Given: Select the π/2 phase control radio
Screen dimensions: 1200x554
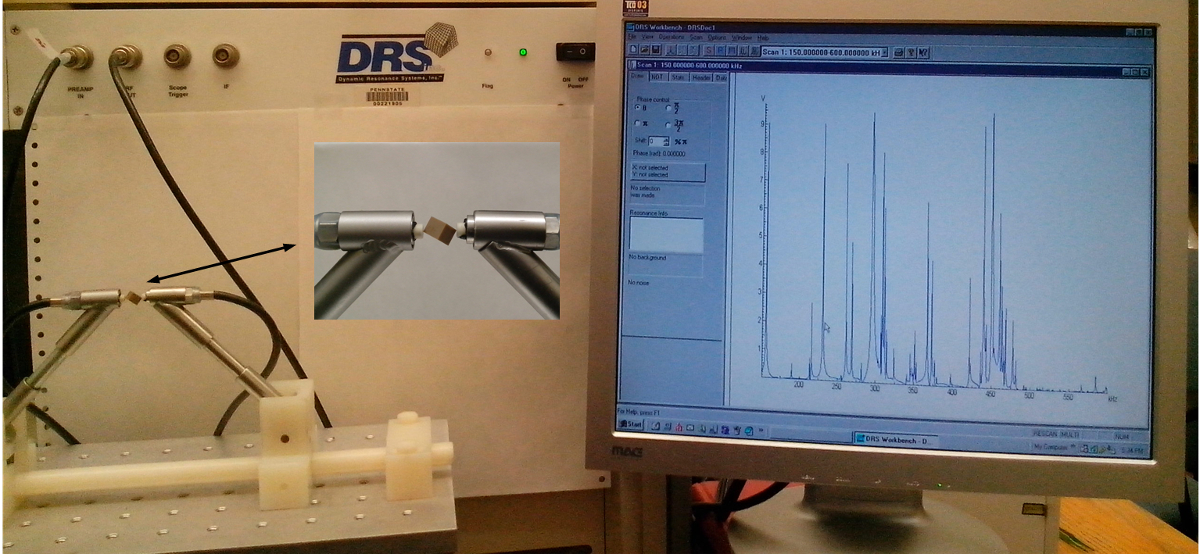Looking at the screenshot, I should (x=669, y=108).
